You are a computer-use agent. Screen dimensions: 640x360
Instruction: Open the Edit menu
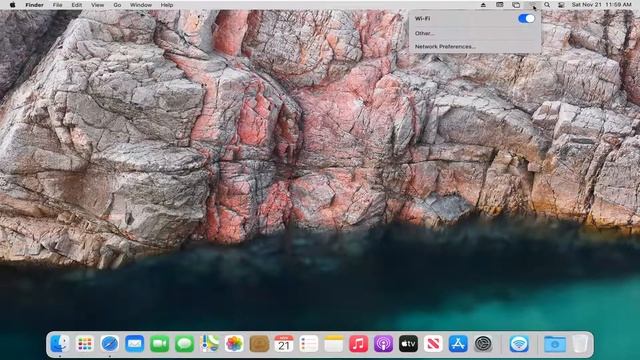coord(76,5)
